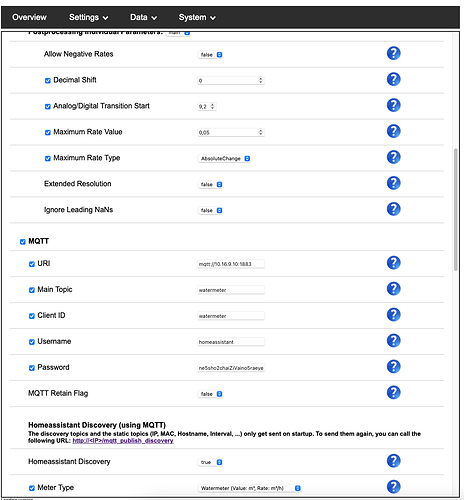Click the Client ID input field
The height and width of the screenshot is (500, 464).
click(x=231, y=316)
